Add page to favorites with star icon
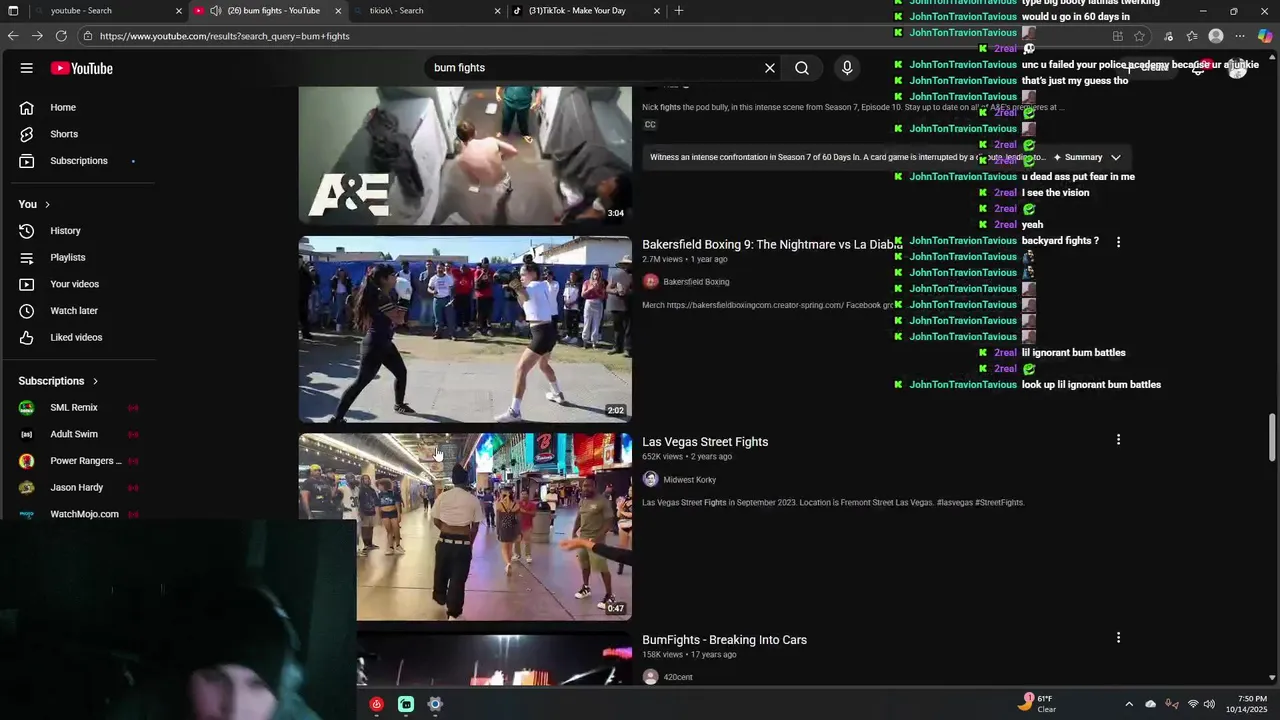 (1139, 36)
